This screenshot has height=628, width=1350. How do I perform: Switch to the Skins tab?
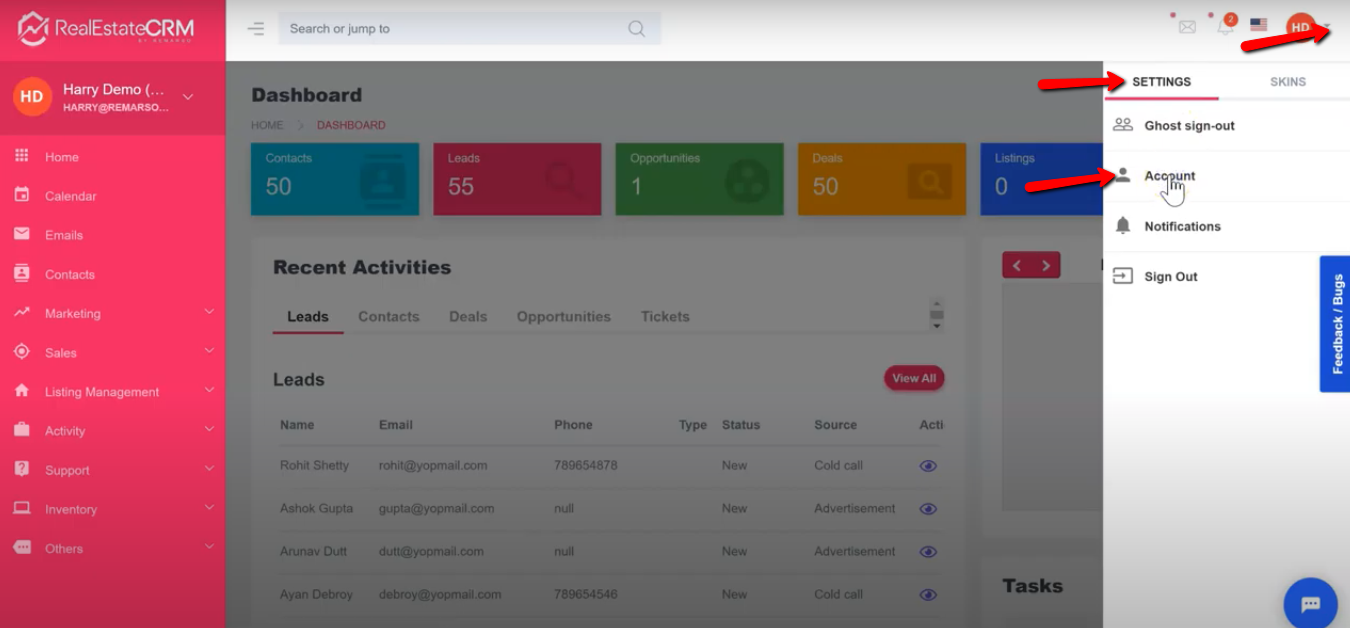[x=1287, y=82]
